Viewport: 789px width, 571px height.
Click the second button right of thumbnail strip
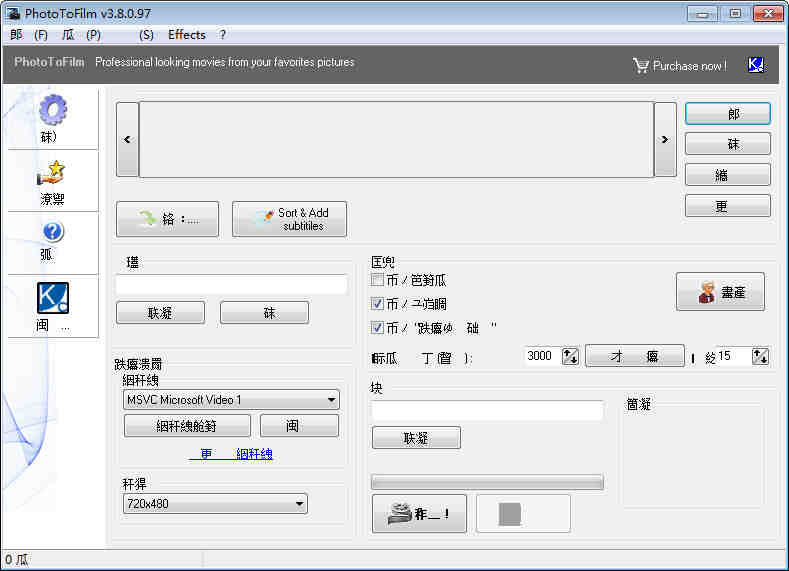coord(728,144)
